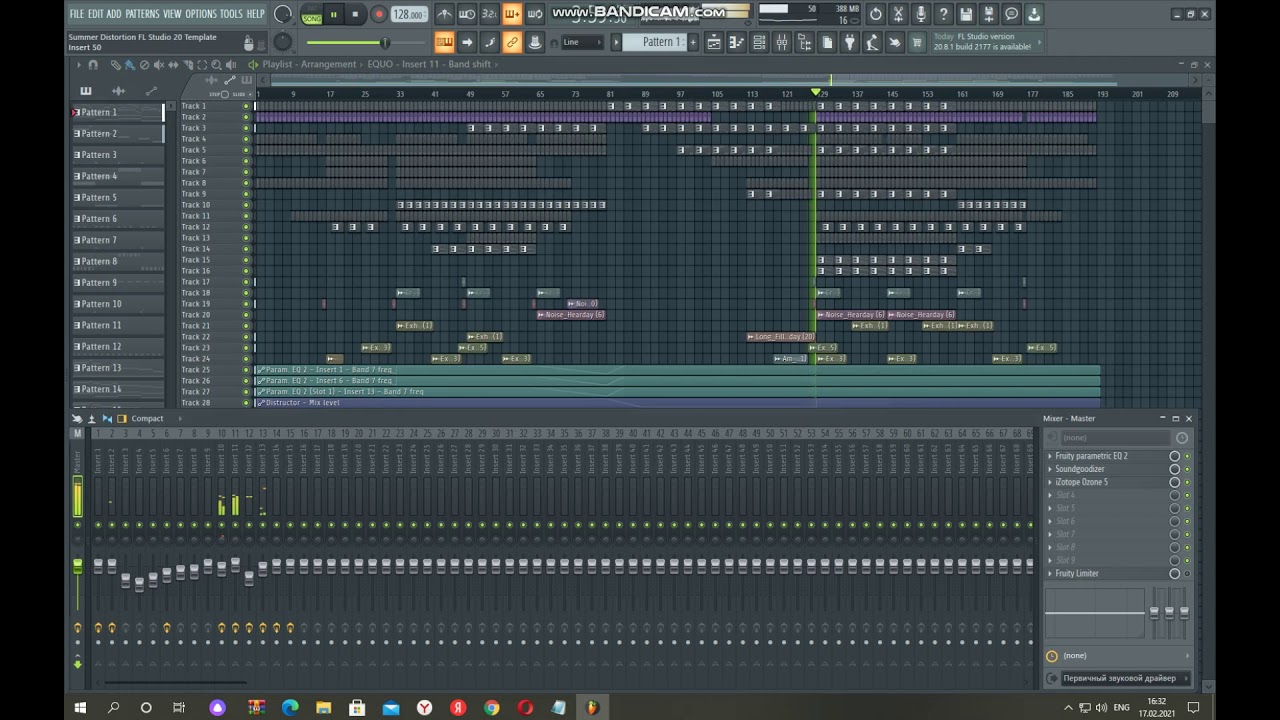Mute Track 20 green LED
The height and width of the screenshot is (720, 1280).
[246, 315]
